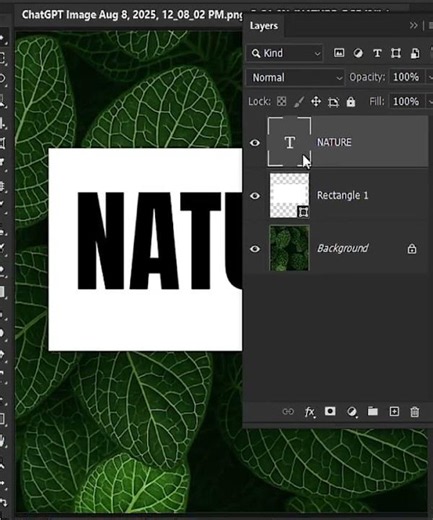433x520 pixels.
Task: Hide the Rectangle 1 layer
Action: click(255, 196)
